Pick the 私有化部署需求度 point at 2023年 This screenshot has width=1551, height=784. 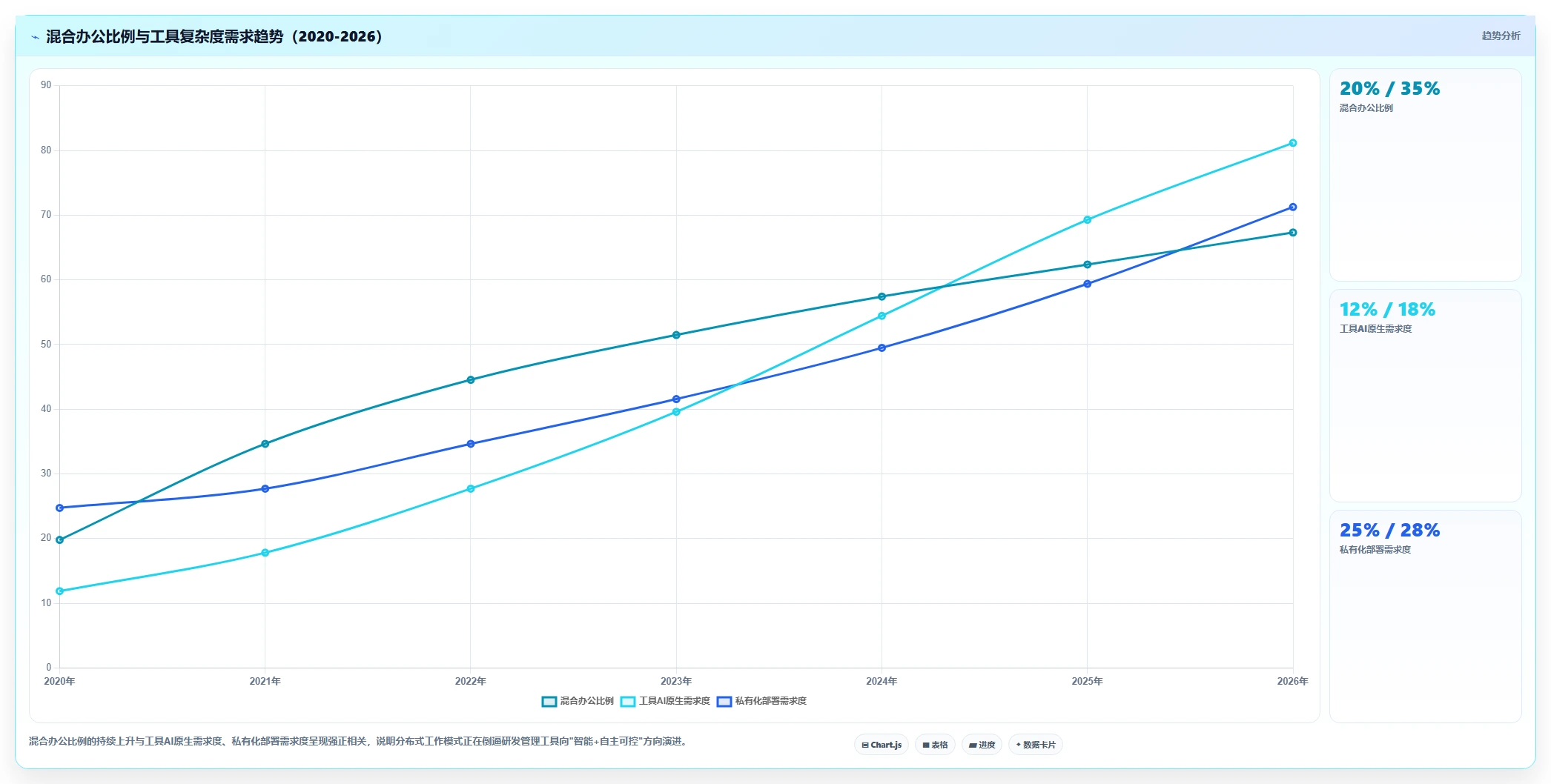[676, 399]
